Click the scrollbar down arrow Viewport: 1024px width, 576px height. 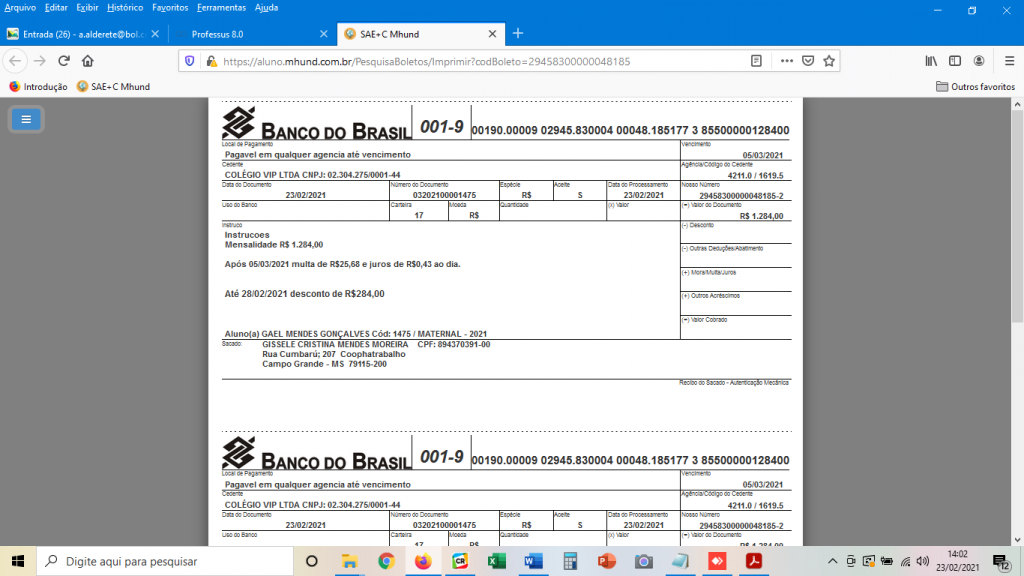1017,540
